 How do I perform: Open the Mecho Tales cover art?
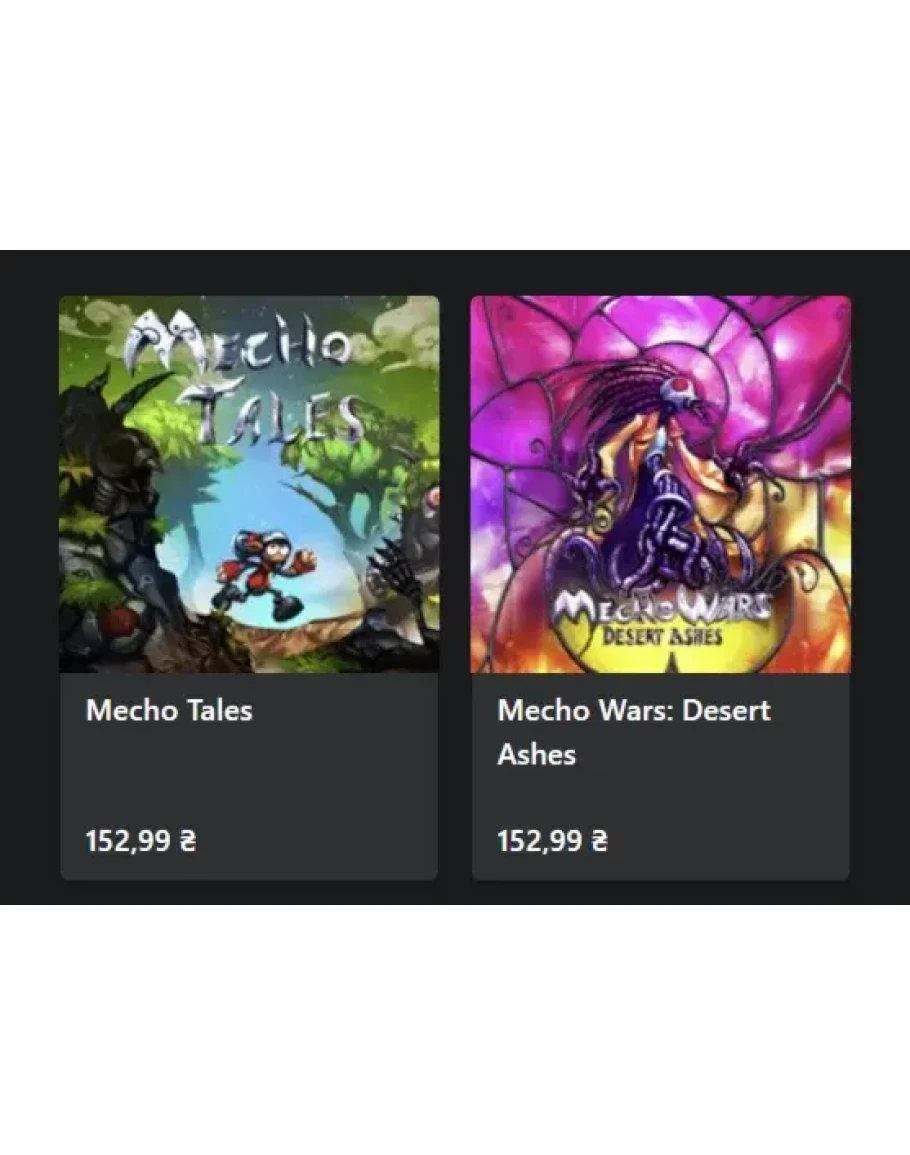click(249, 484)
